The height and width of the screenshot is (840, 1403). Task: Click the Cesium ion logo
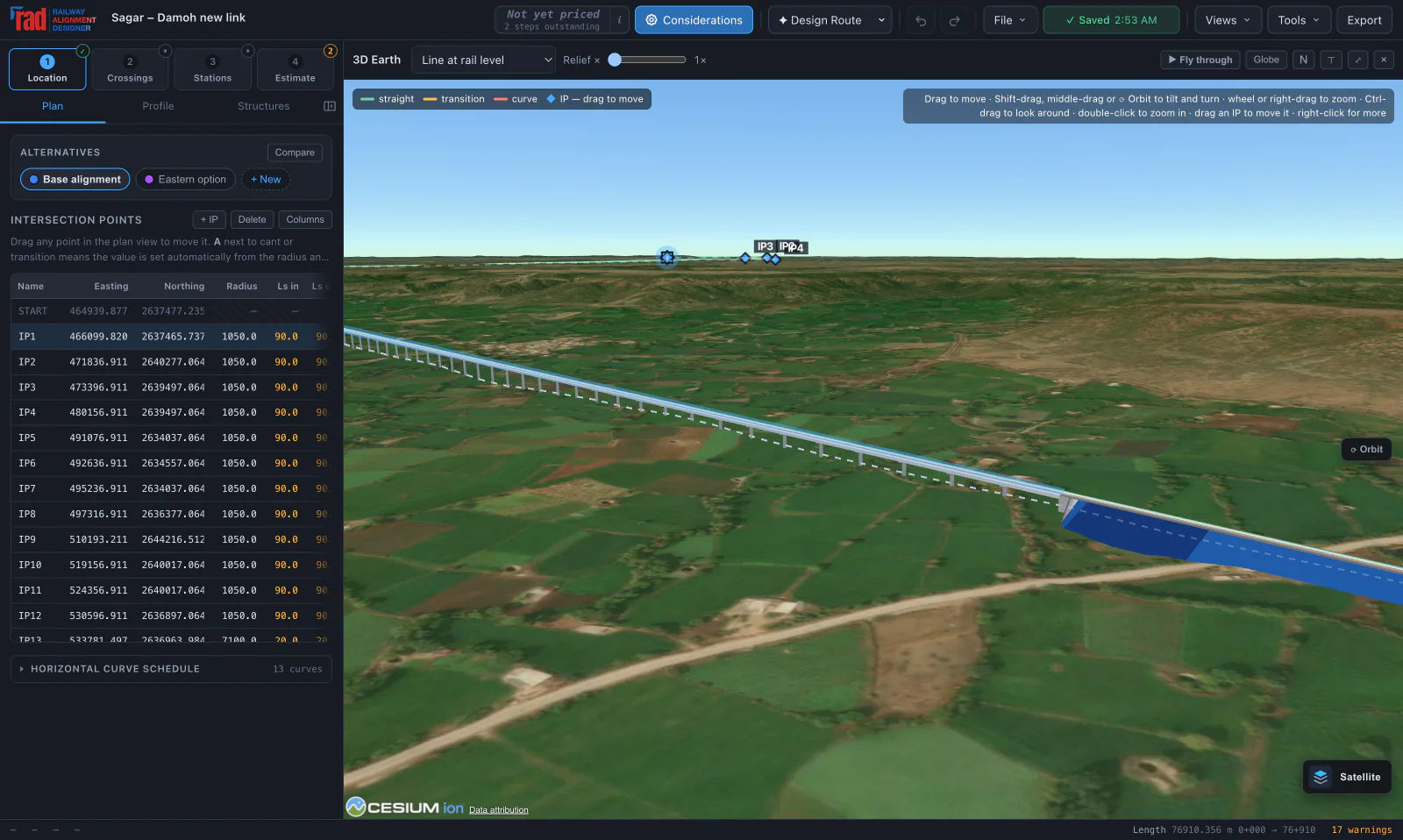tap(405, 807)
